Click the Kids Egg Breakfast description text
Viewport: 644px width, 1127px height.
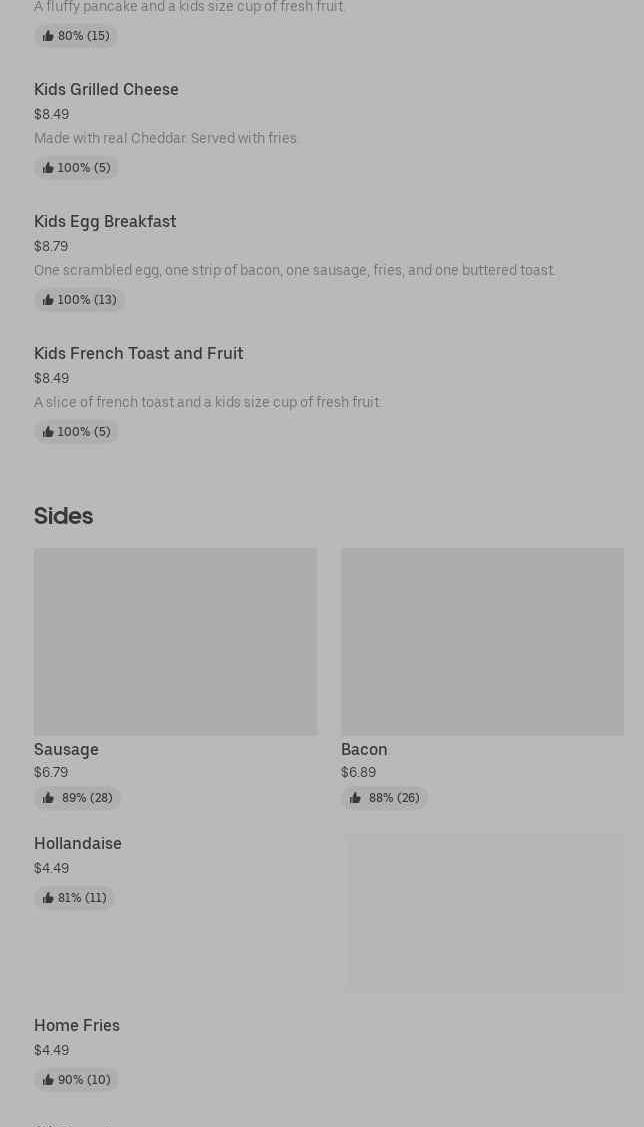point(294,271)
